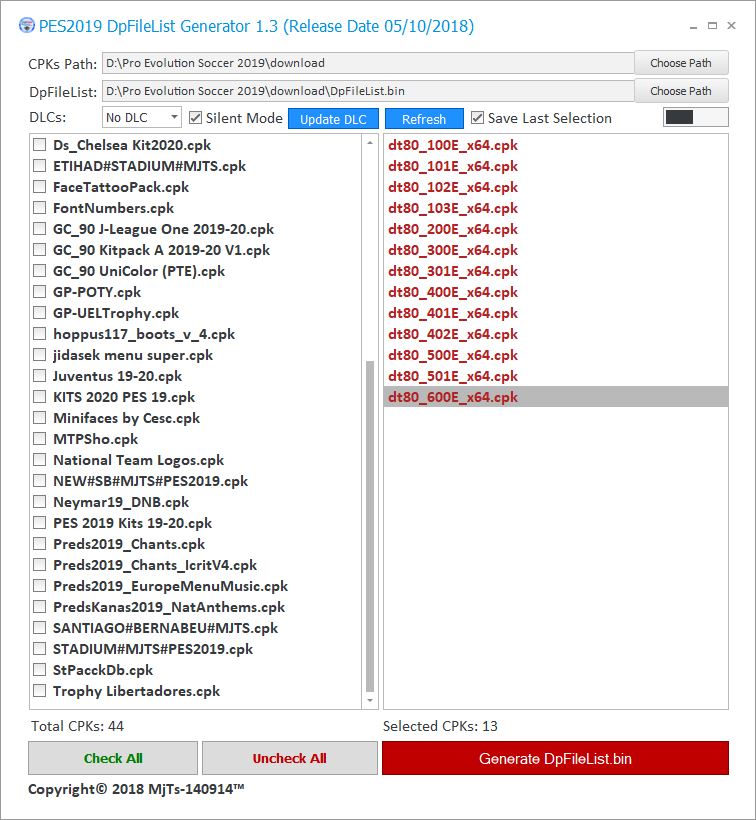The width and height of the screenshot is (756, 820).
Task: Click scroll up arrow of CPK list
Action: (370, 143)
